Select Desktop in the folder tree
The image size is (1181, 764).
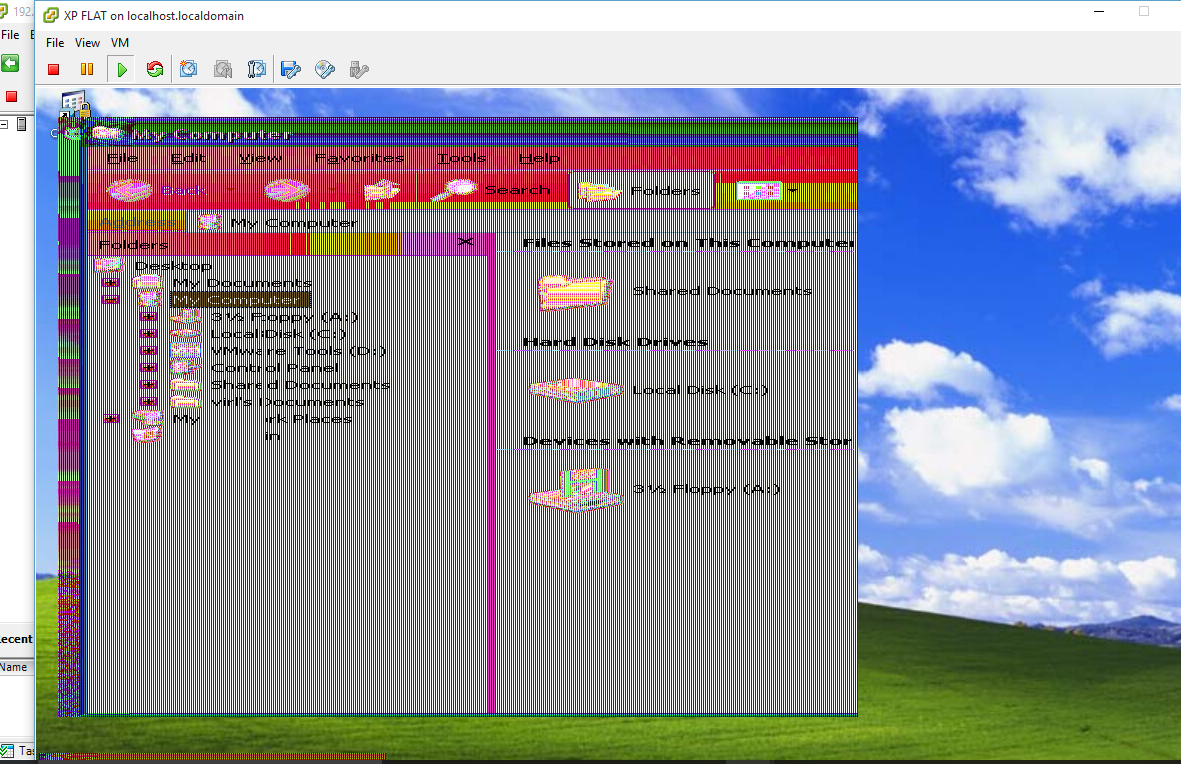pos(172,266)
